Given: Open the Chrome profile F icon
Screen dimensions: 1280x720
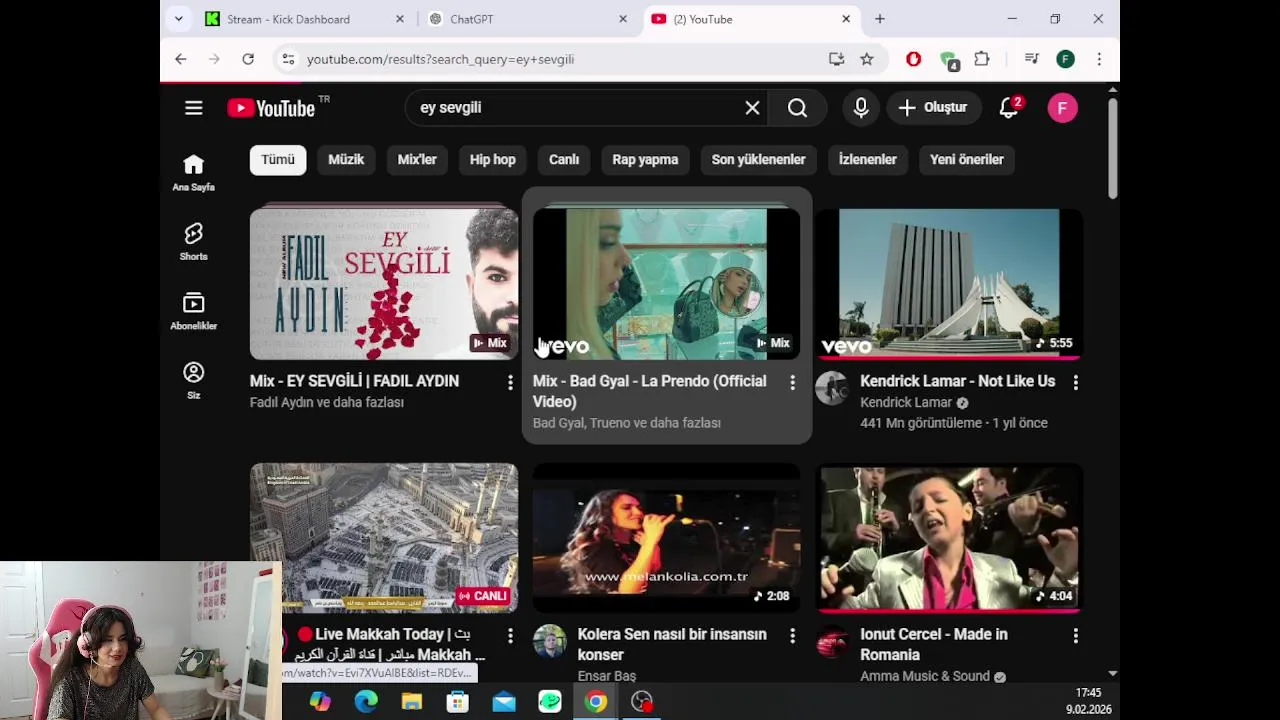Looking at the screenshot, I should [x=1065, y=59].
